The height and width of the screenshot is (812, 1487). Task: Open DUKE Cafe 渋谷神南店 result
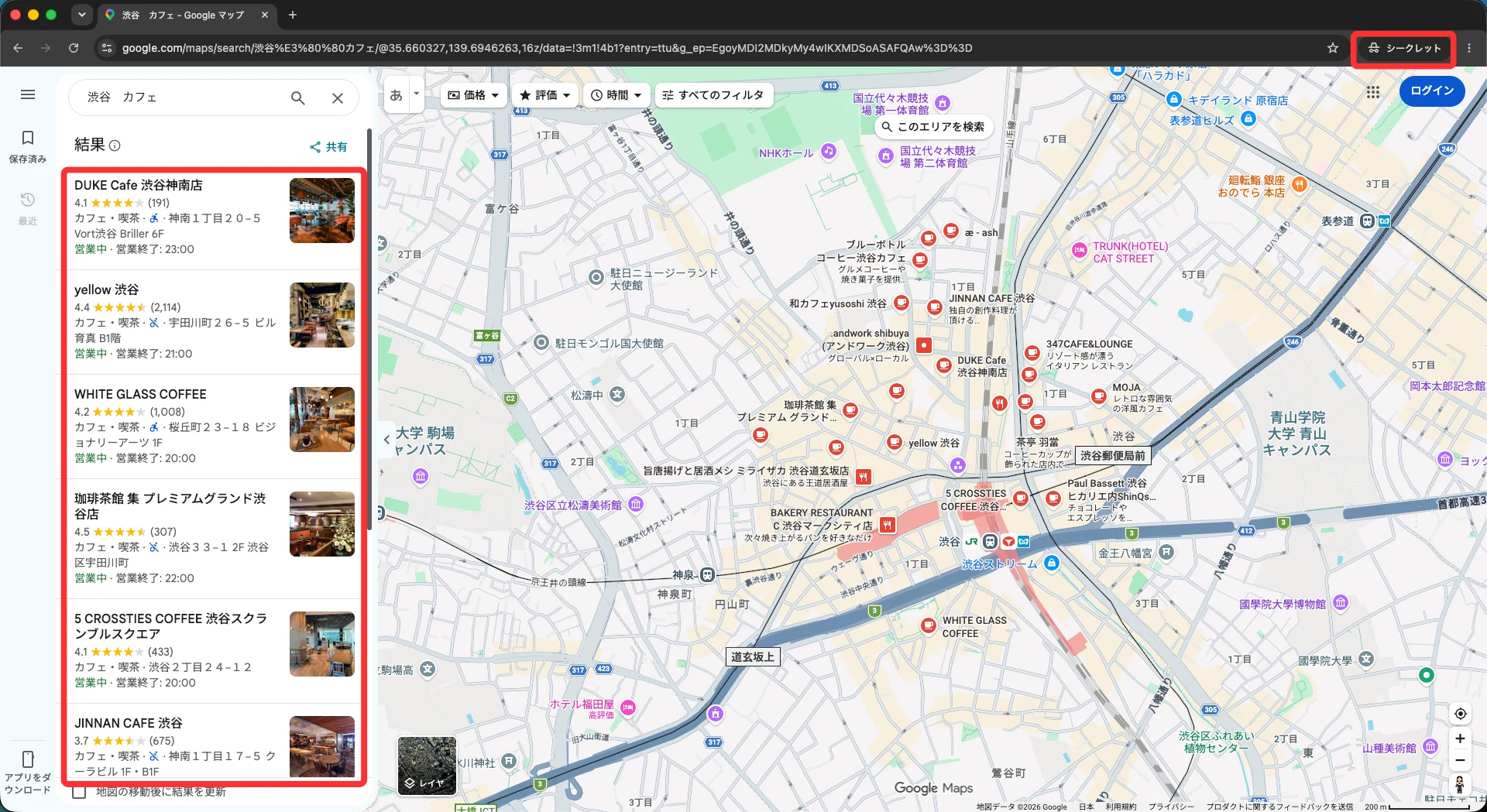click(213, 217)
